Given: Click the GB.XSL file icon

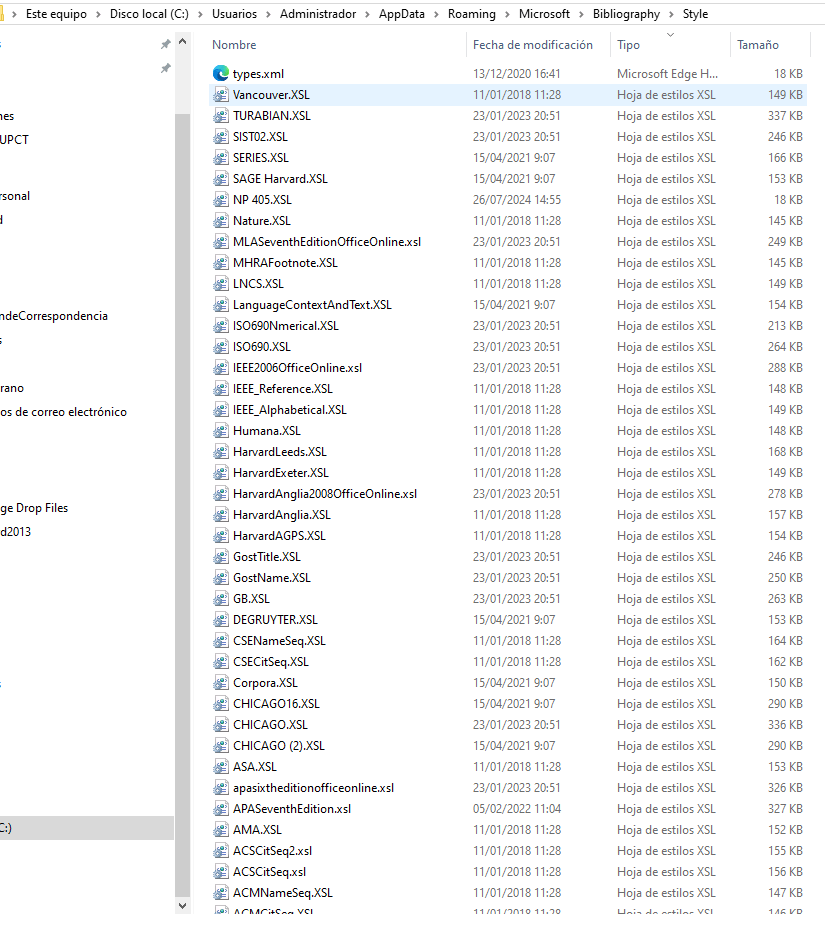Looking at the screenshot, I should [221, 599].
